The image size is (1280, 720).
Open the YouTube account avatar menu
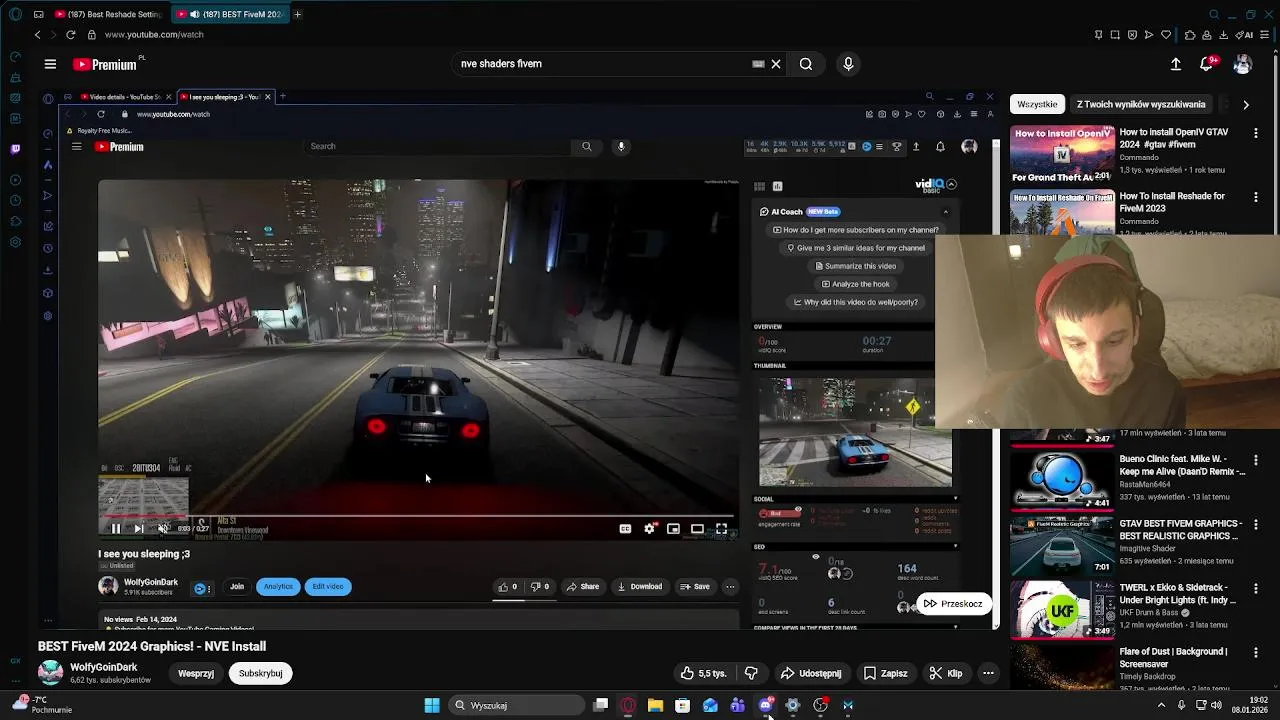point(1242,64)
